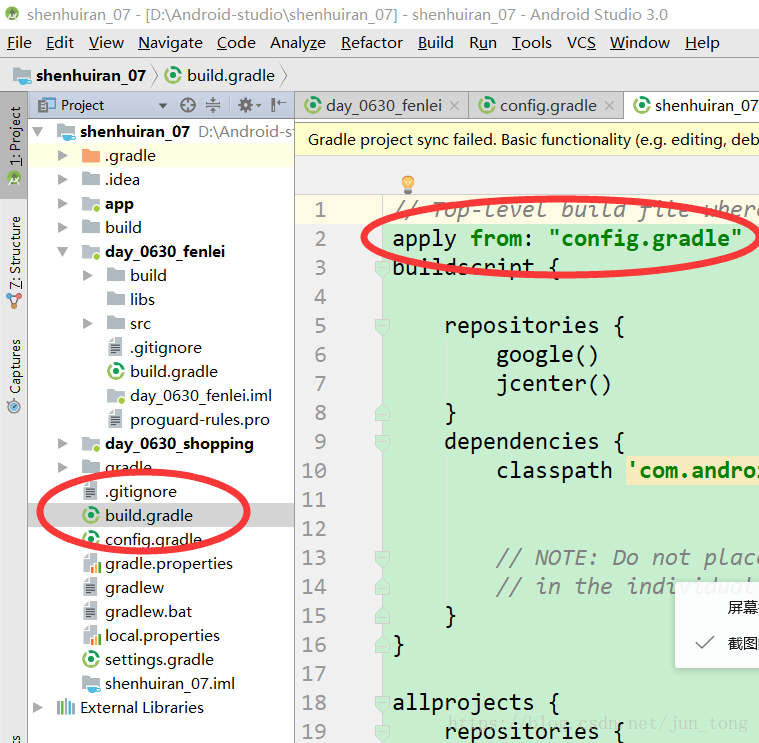Open the Tools menu
The width and height of the screenshot is (759, 743).
point(531,43)
